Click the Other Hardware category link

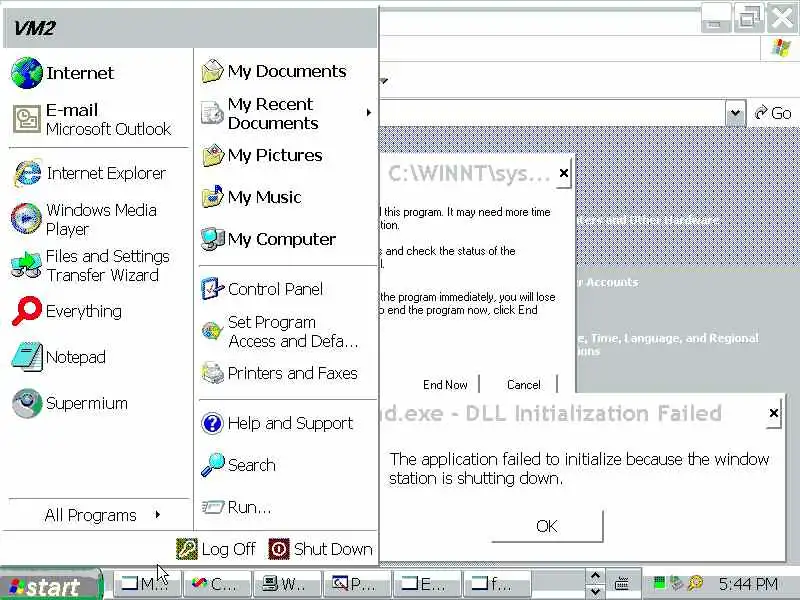(x=649, y=220)
